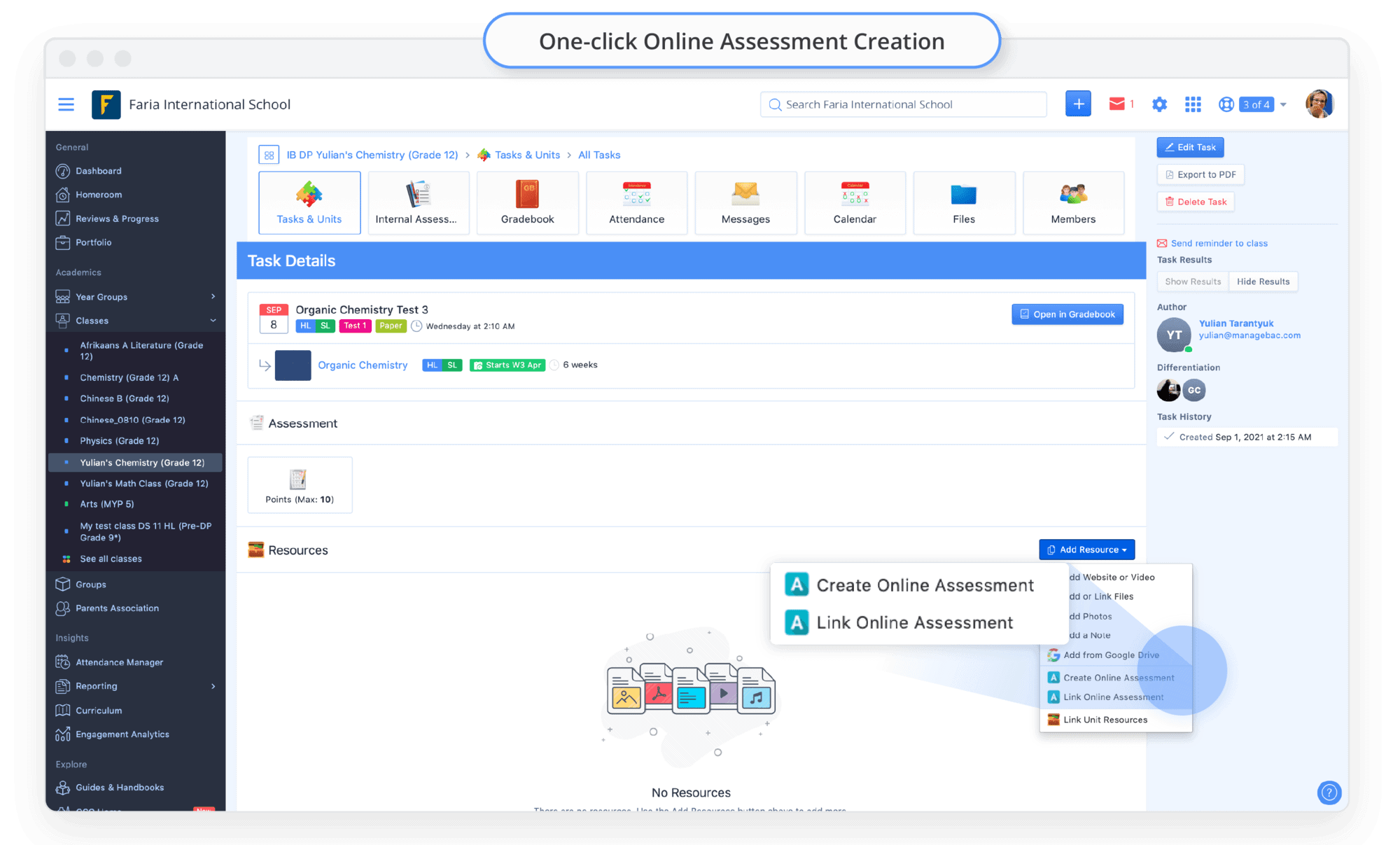
Task: Click the blue help question-mark button
Action: (x=1329, y=792)
